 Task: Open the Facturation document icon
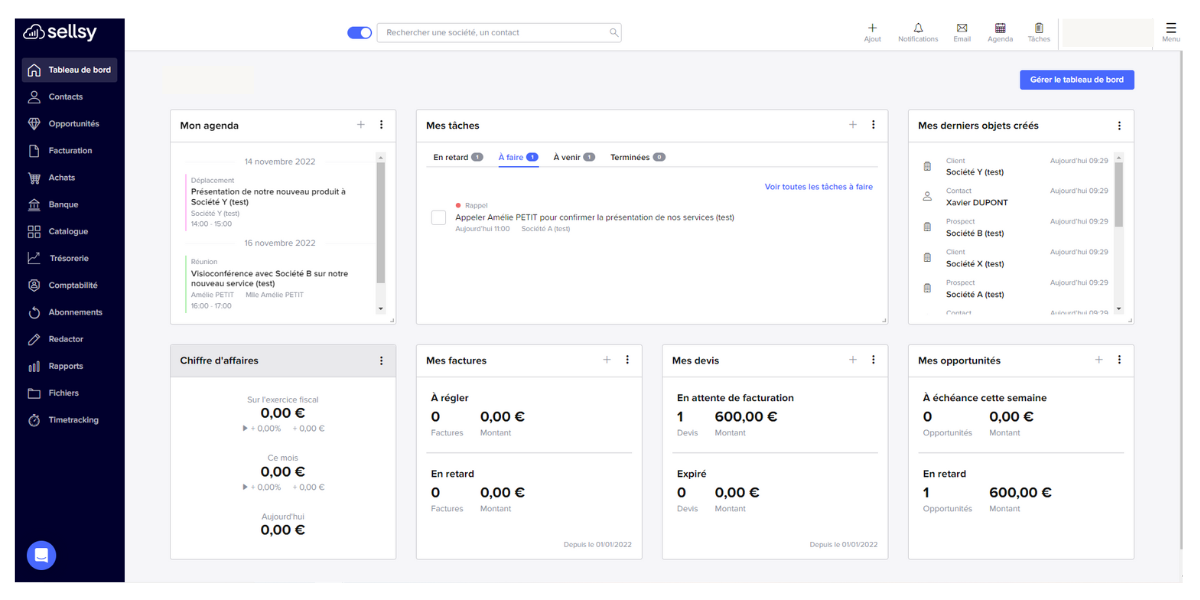coord(34,151)
